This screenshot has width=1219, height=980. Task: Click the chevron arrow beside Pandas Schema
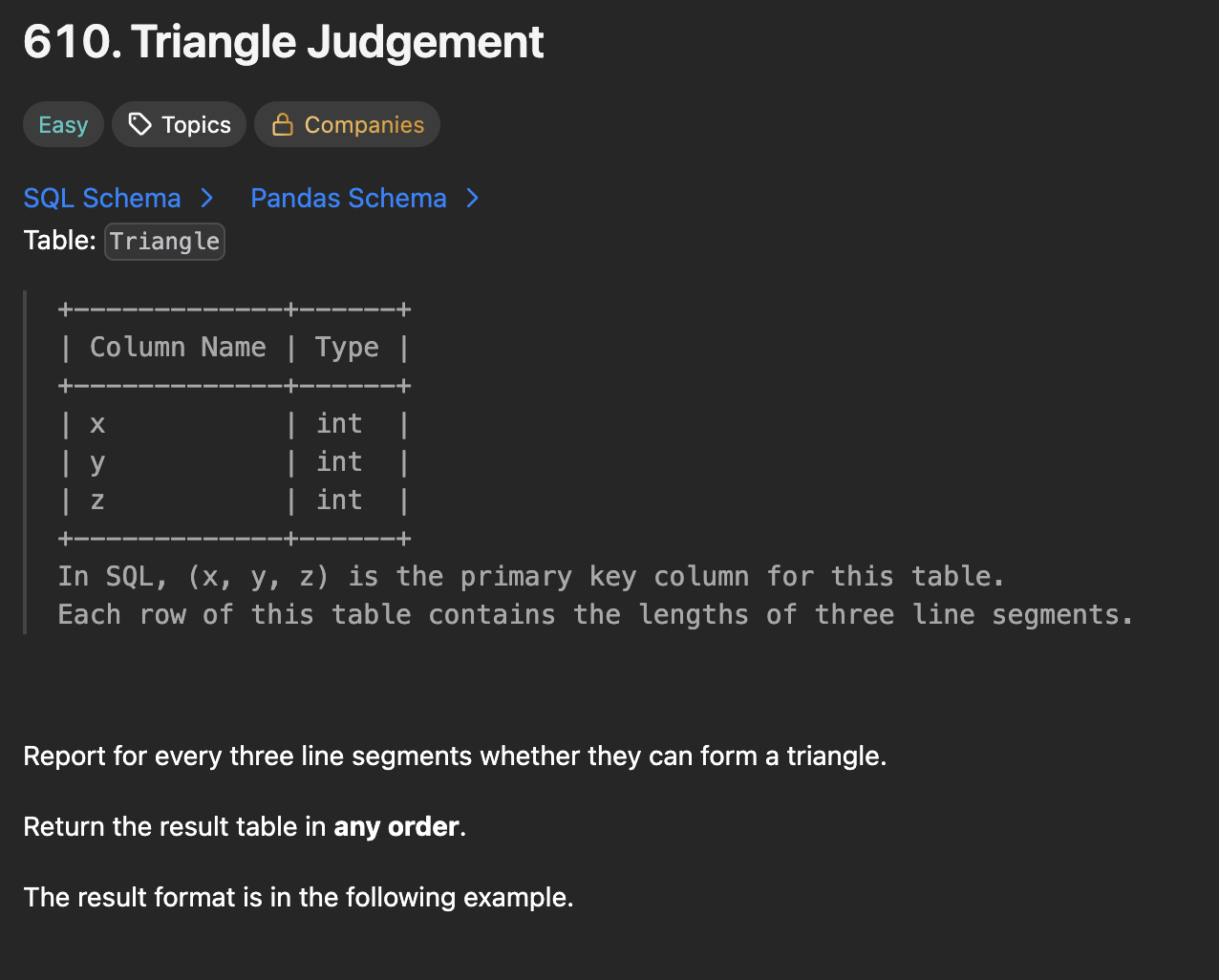[x=471, y=198]
